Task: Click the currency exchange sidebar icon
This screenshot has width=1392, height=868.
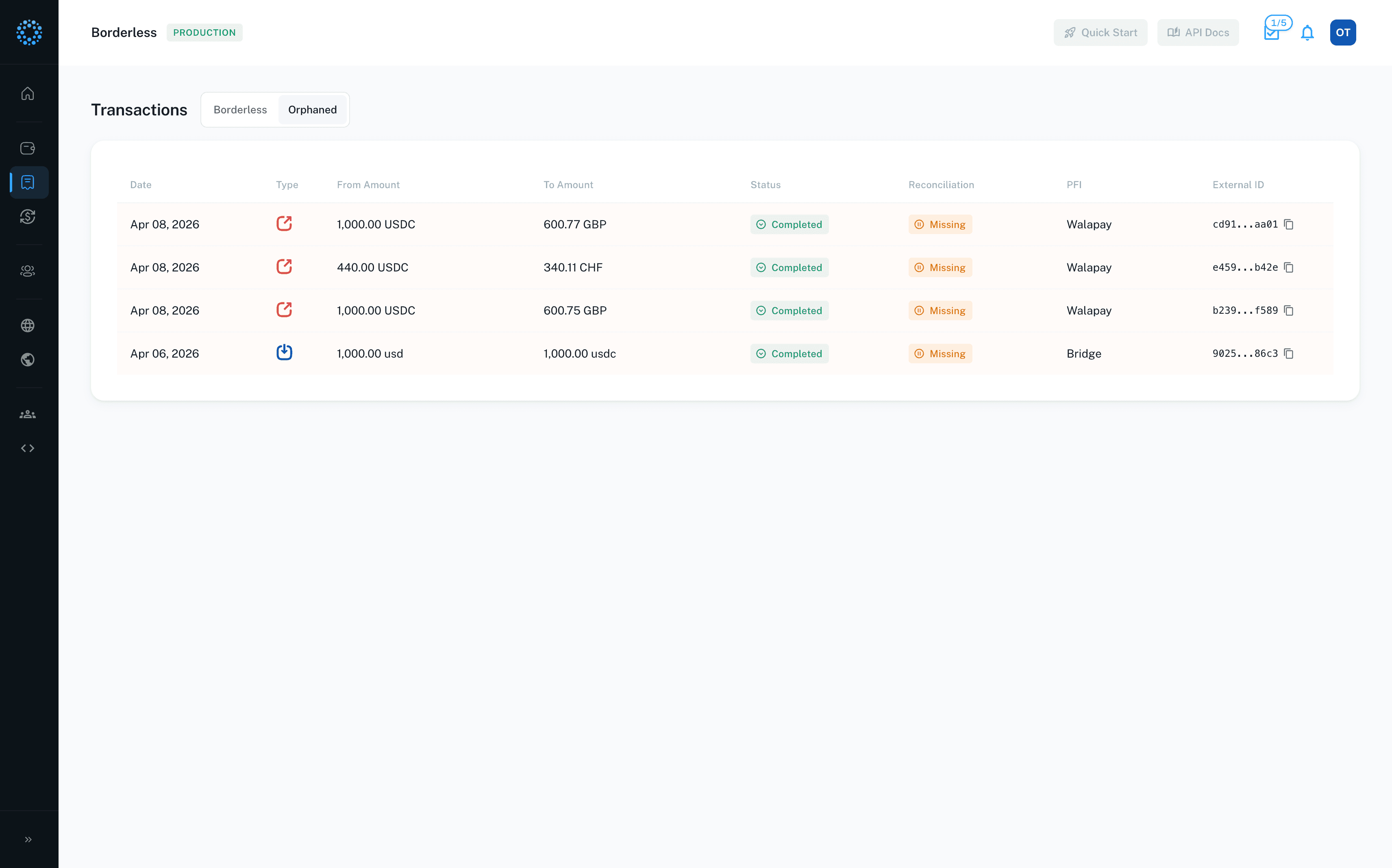Action: click(x=28, y=217)
